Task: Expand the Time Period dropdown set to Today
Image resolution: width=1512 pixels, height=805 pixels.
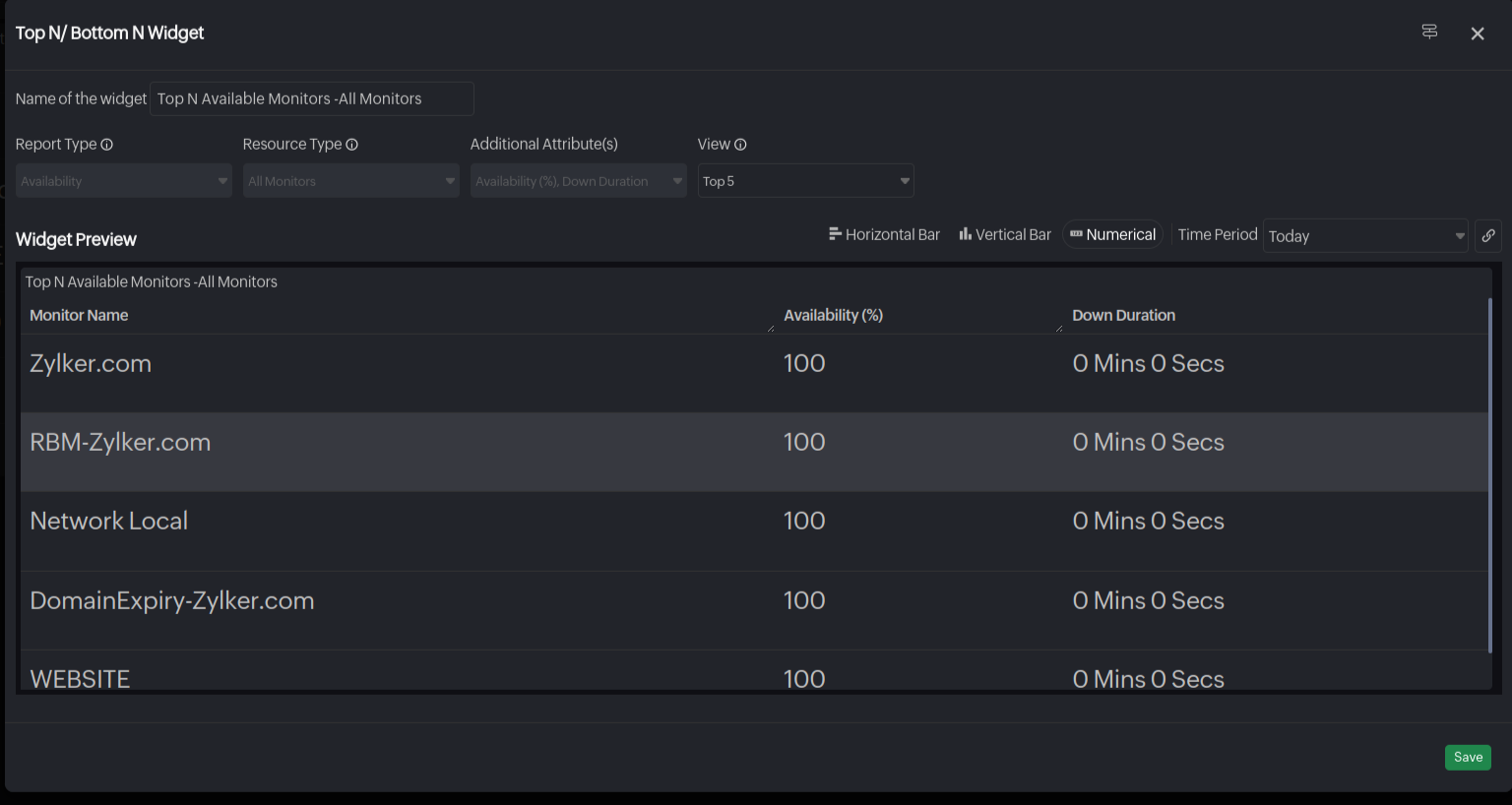Action: 1364,236
